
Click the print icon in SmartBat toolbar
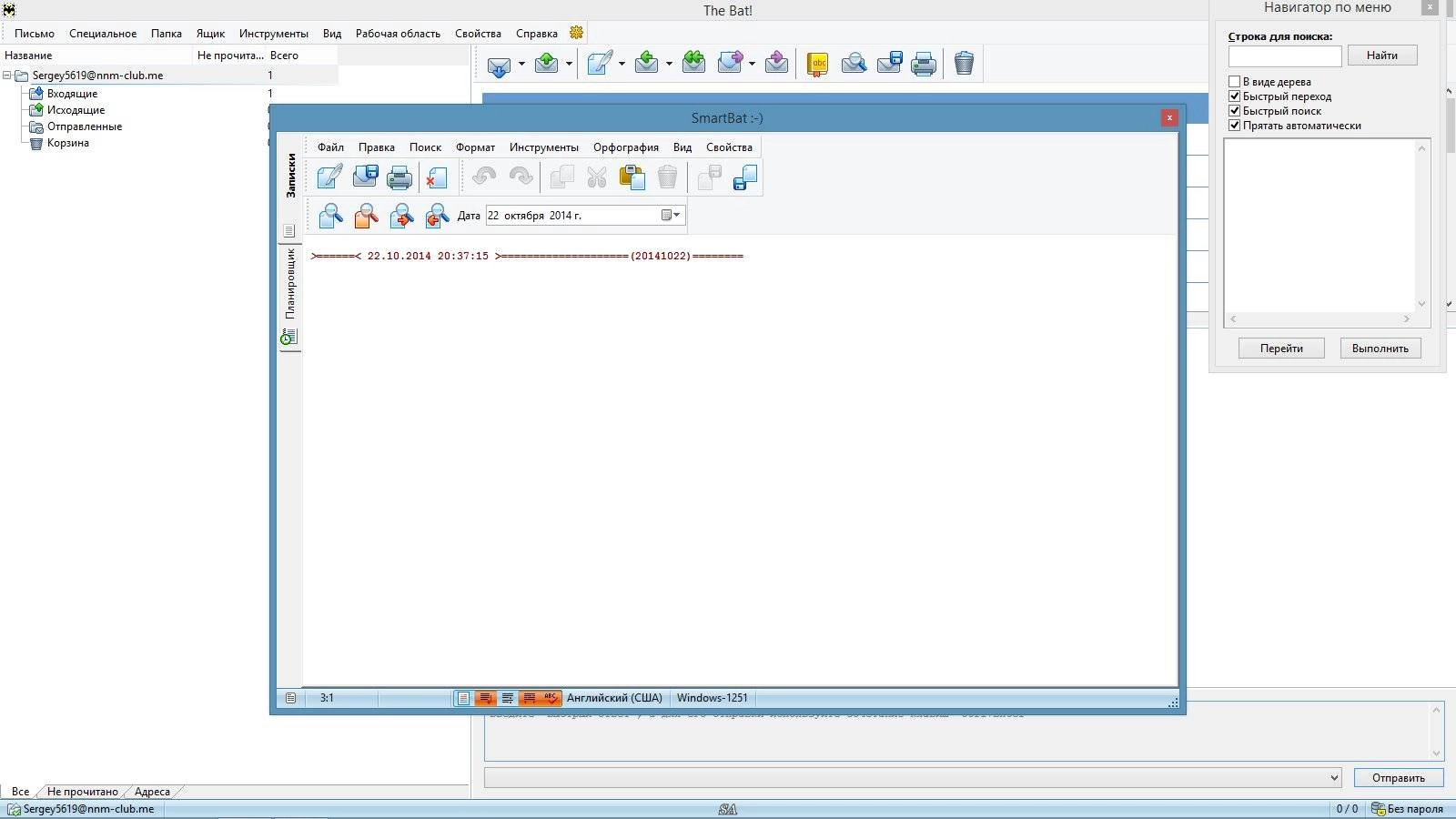click(399, 177)
